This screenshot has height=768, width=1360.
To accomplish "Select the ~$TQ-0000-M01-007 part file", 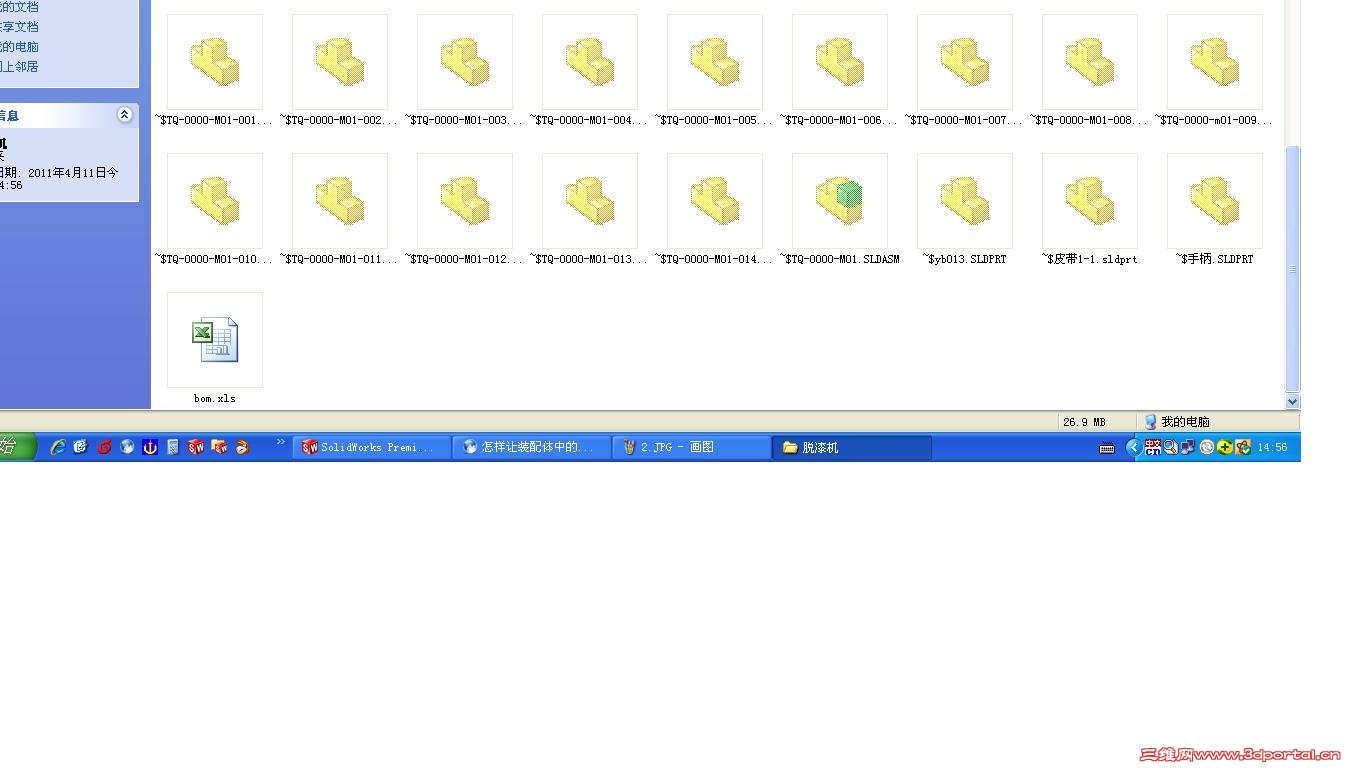I will pyautogui.click(x=965, y=70).
